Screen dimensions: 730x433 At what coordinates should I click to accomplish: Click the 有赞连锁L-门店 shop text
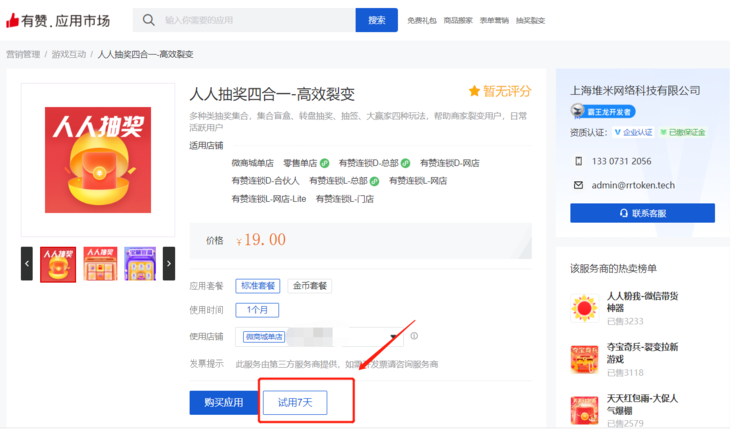(345, 199)
